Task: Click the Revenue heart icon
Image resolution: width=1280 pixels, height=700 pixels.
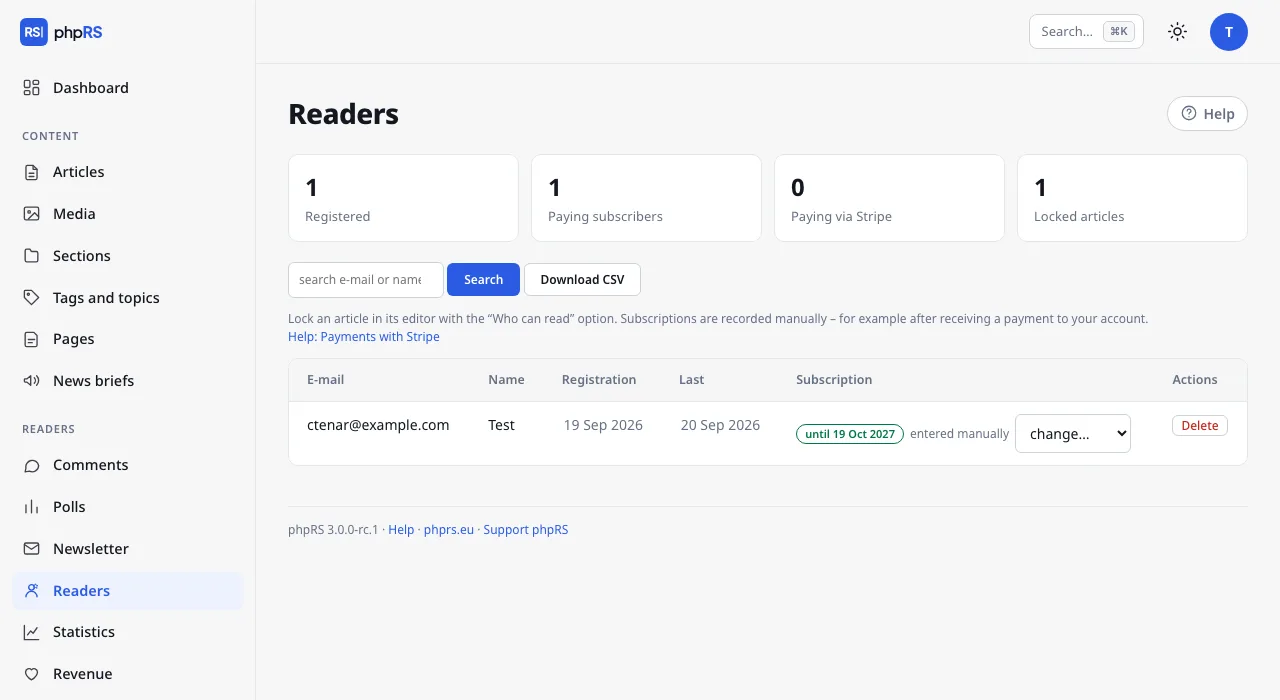Action: 32,674
